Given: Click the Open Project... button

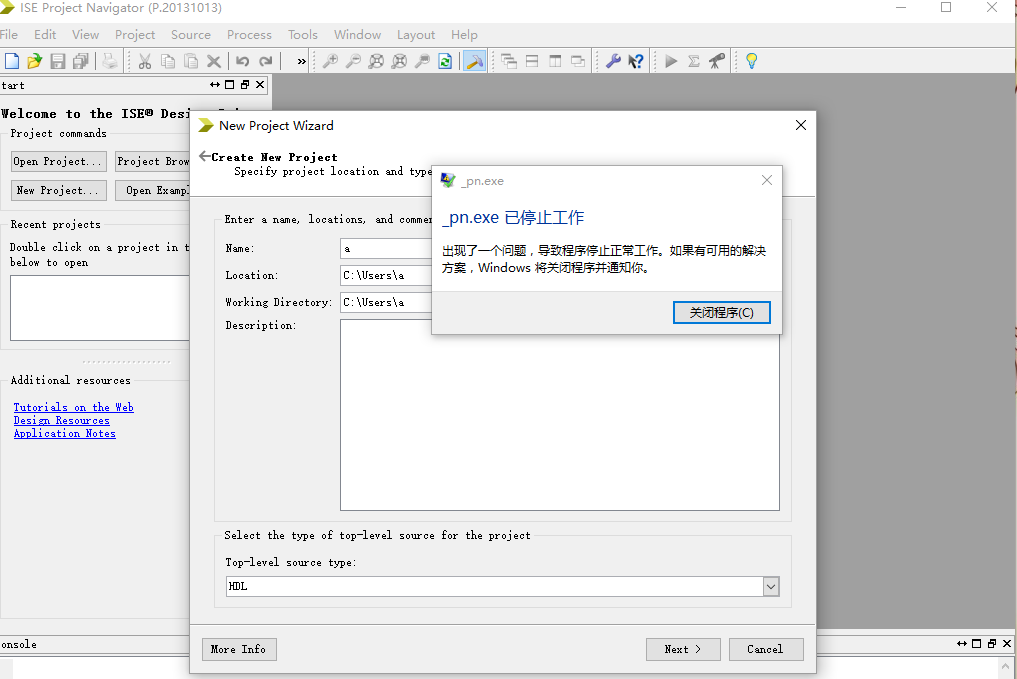Looking at the screenshot, I should tap(59, 161).
